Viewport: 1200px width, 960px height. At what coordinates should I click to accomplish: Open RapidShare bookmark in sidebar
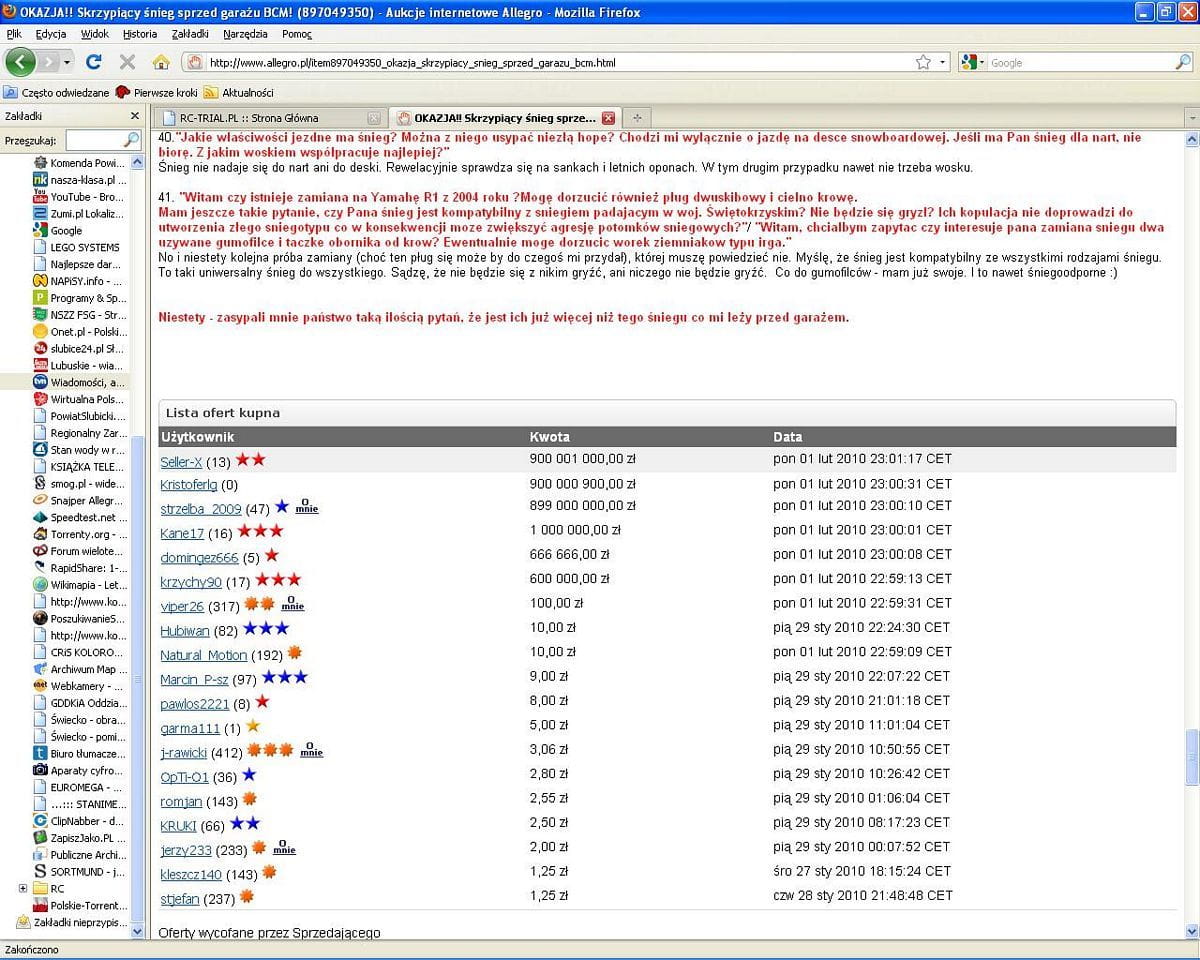80,568
